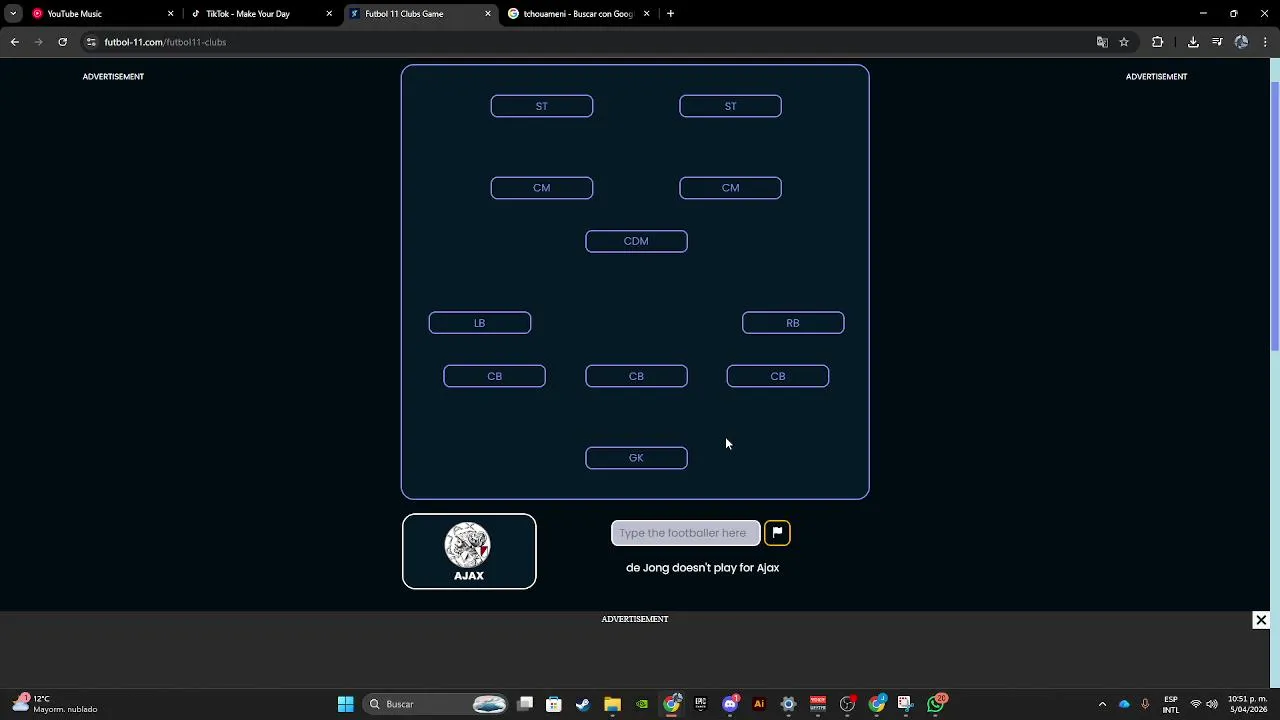The image size is (1280, 720).
Task: Click the Ajax club crest card
Action: (469, 551)
